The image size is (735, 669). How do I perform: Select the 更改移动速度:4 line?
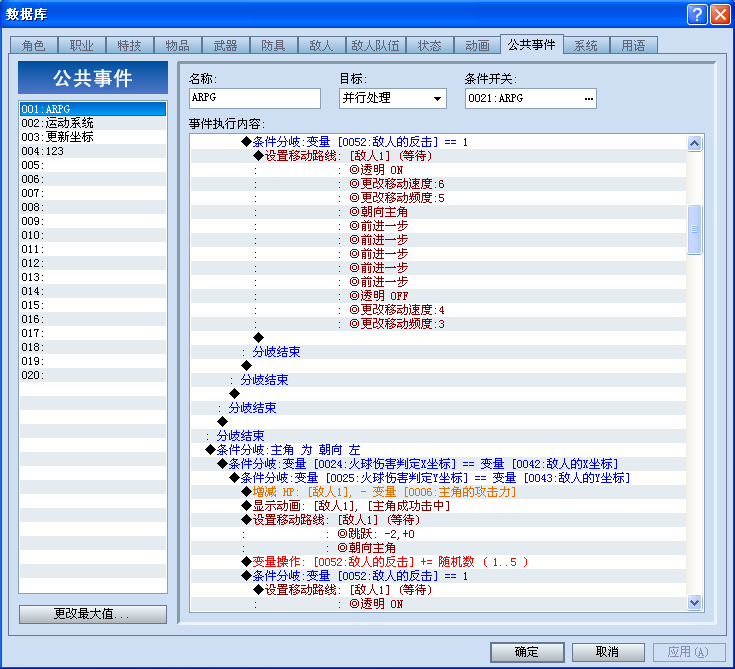pyautogui.click(x=438, y=310)
